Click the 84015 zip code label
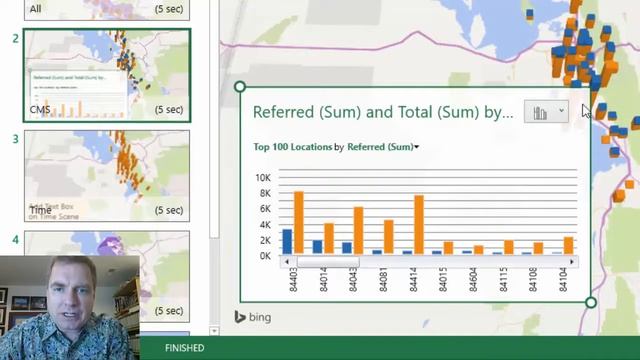Screen dimensions: 640x360 click(x=443, y=280)
